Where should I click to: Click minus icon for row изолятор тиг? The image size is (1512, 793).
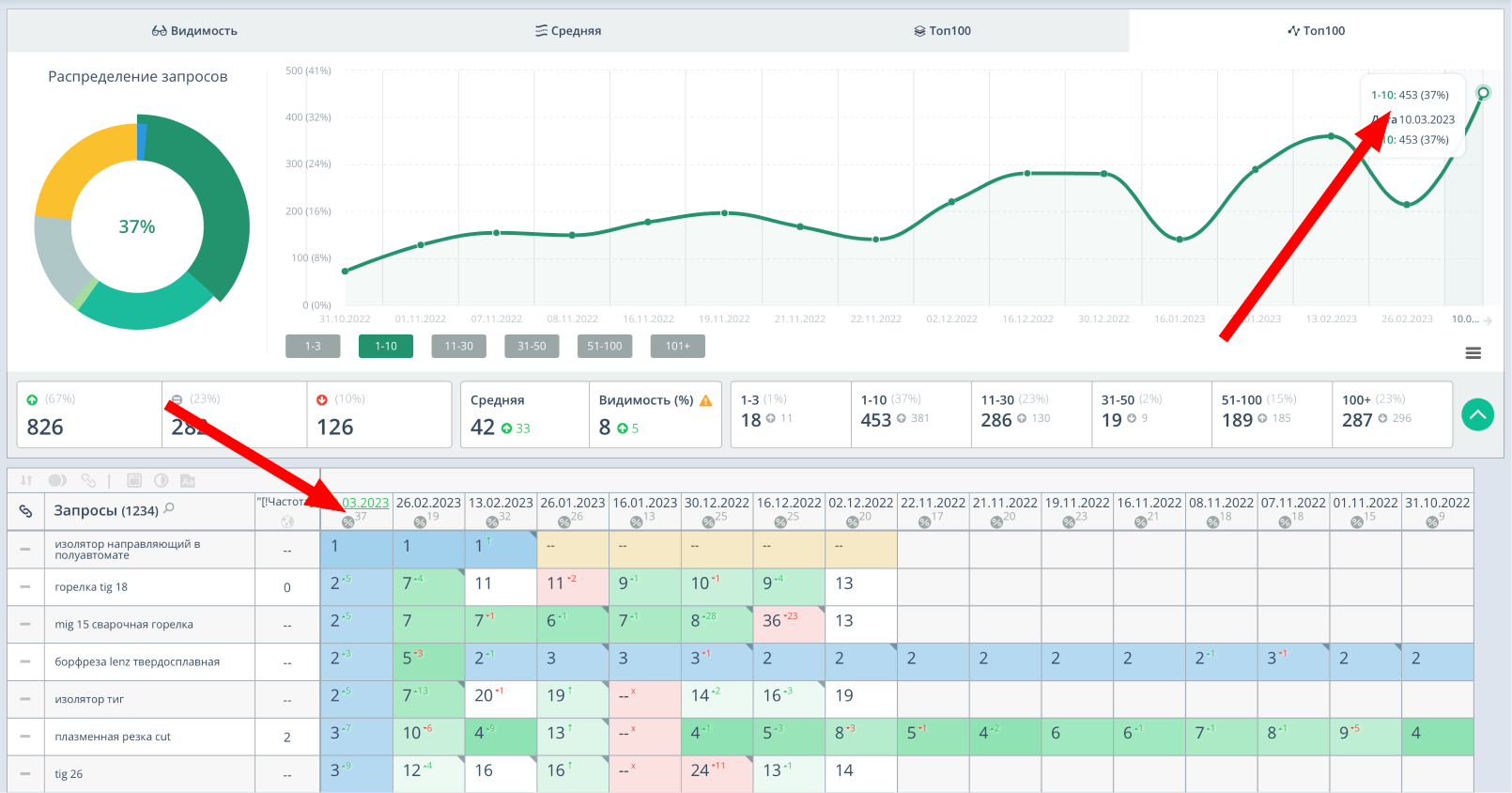click(x=25, y=699)
